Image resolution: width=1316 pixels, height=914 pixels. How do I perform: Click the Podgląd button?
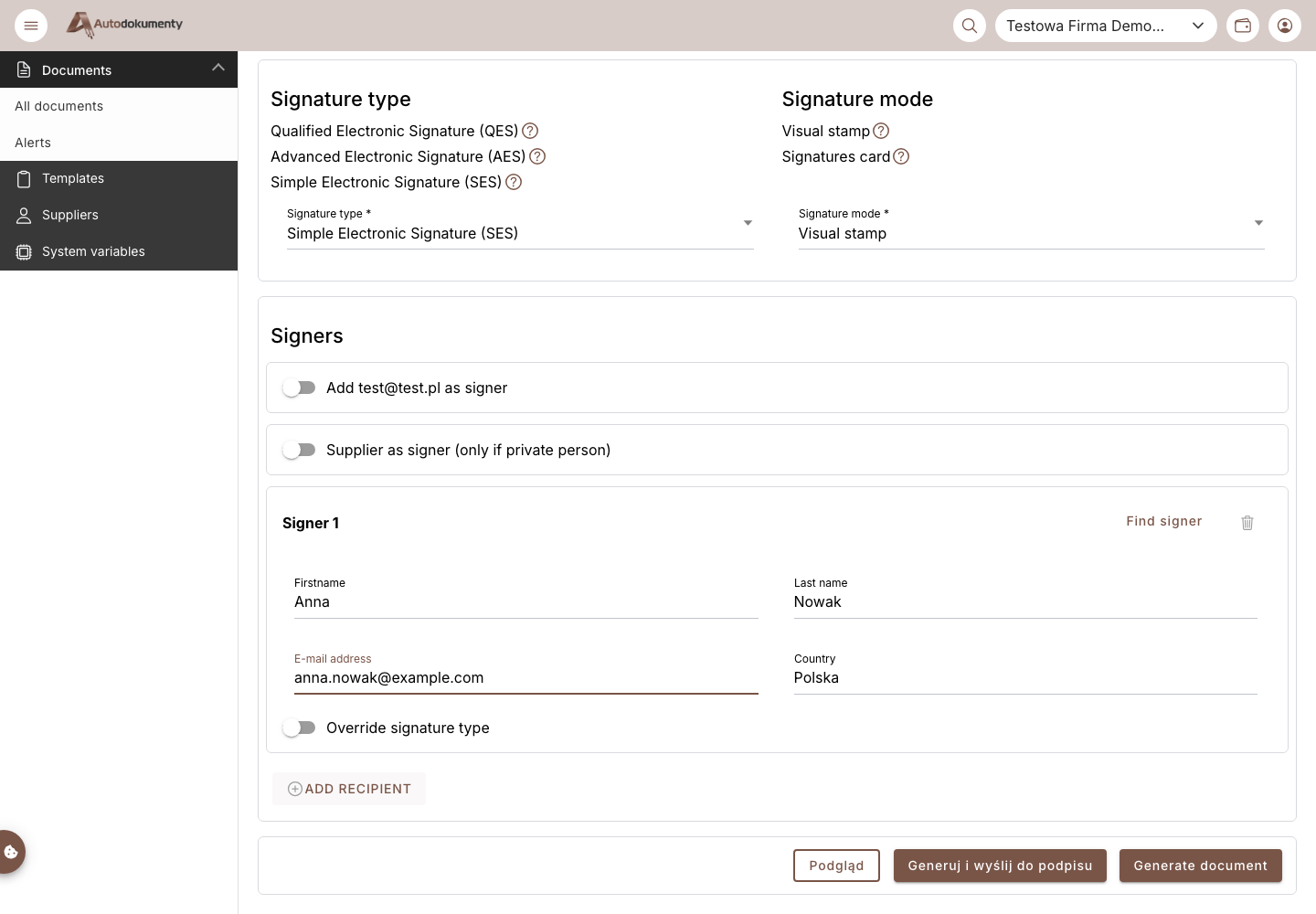pyautogui.click(x=836, y=866)
